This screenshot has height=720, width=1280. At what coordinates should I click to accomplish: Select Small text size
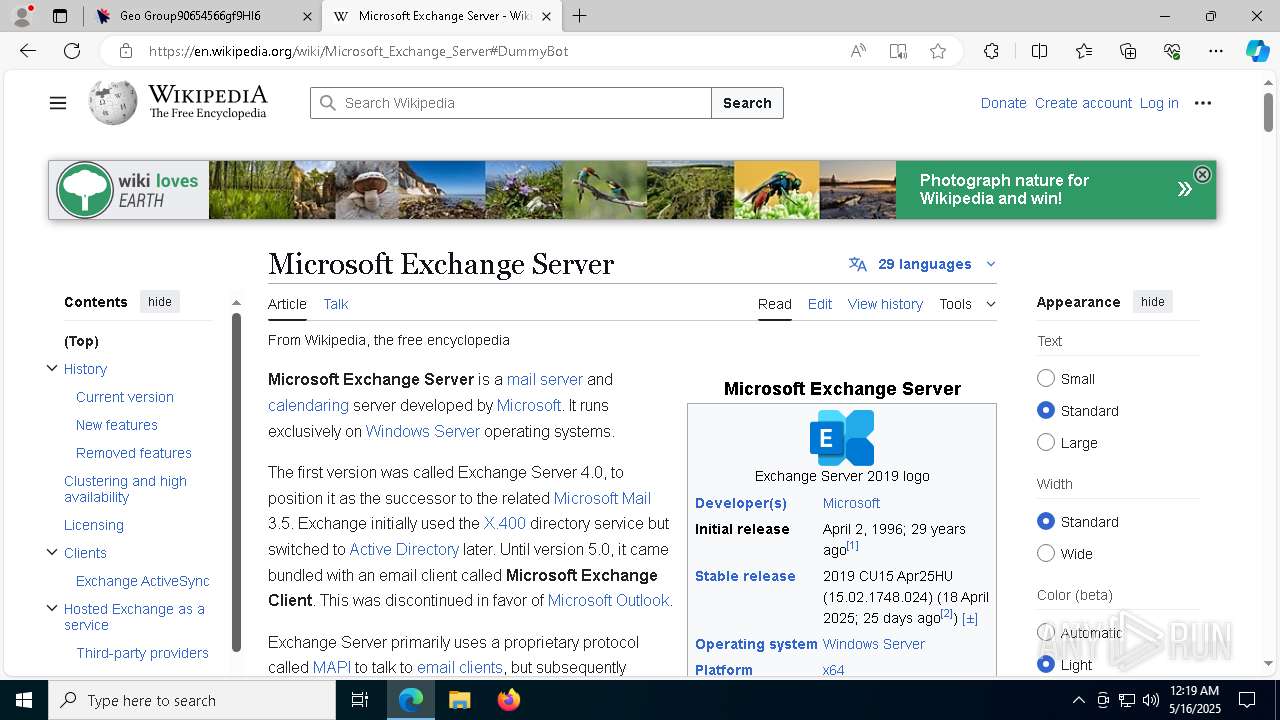[x=1046, y=378]
